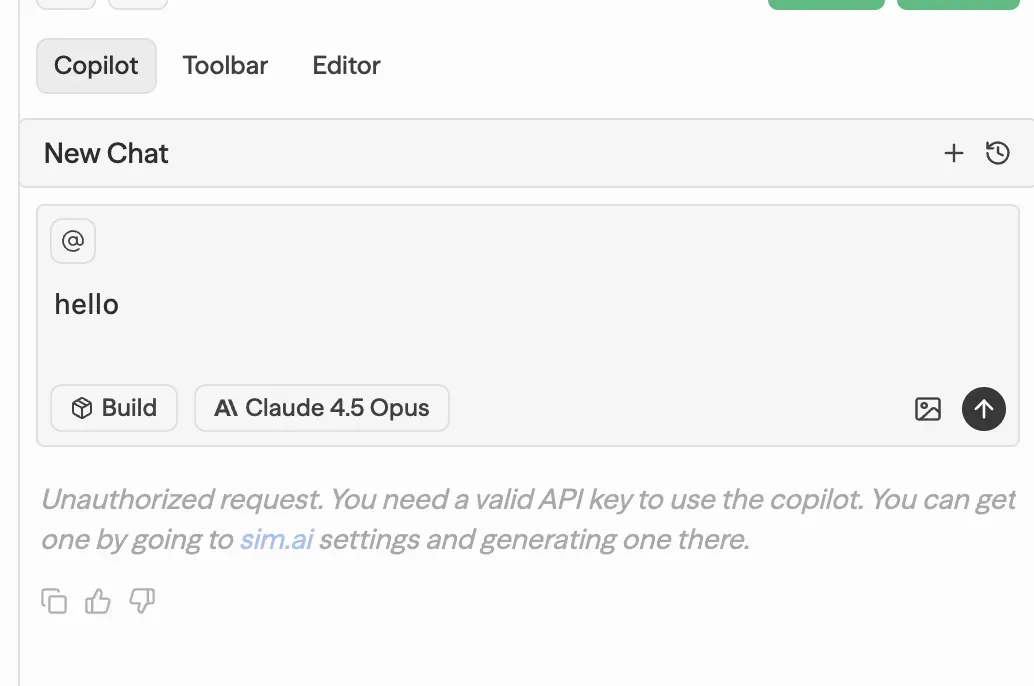Give thumbs down to the response
The width and height of the screenshot is (1034, 686).
[x=142, y=601]
